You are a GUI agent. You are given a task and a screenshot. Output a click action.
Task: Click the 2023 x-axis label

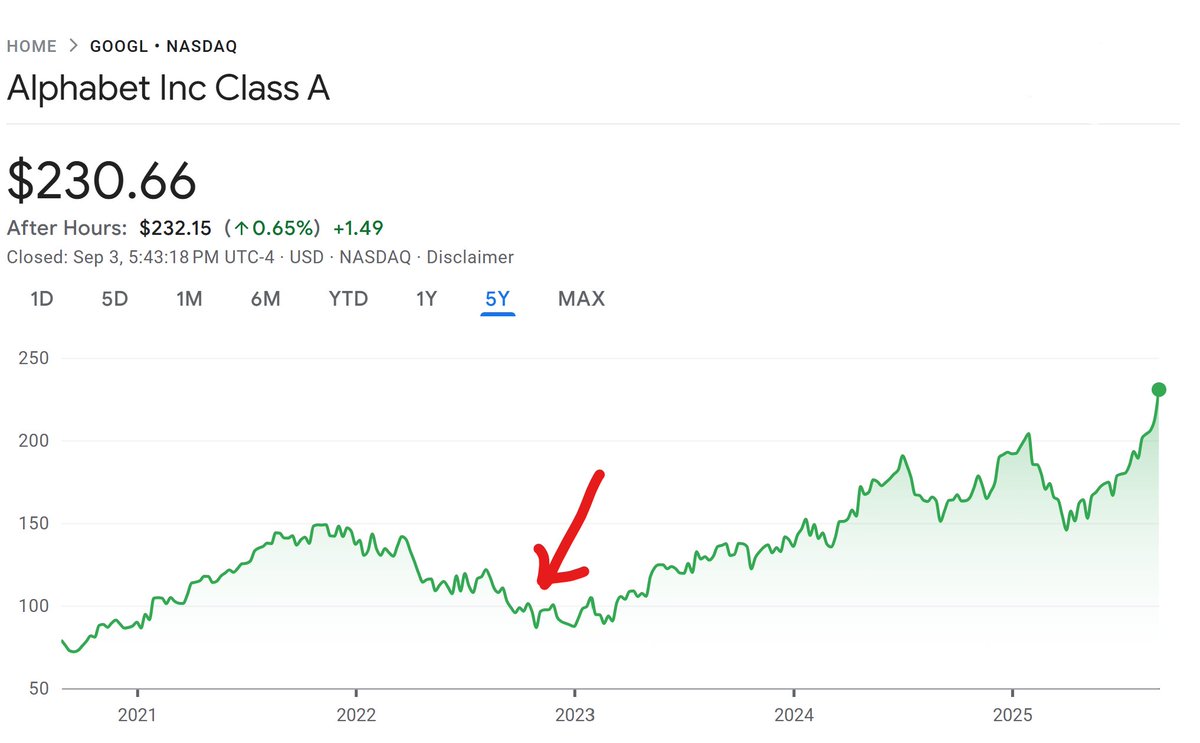coord(574,715)
